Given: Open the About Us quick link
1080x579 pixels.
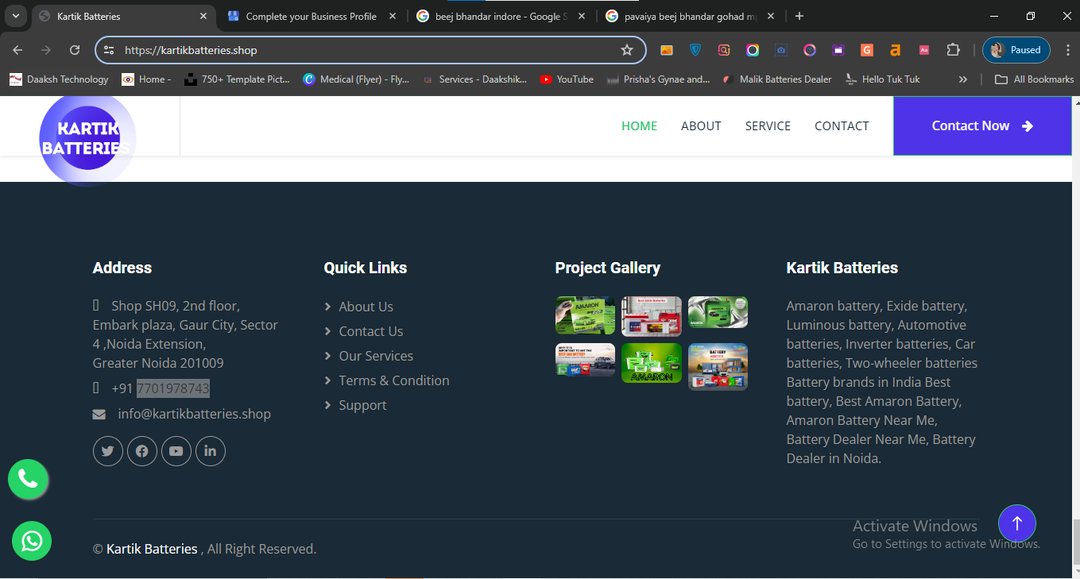Looking at the screenshot, I should 366,306.
